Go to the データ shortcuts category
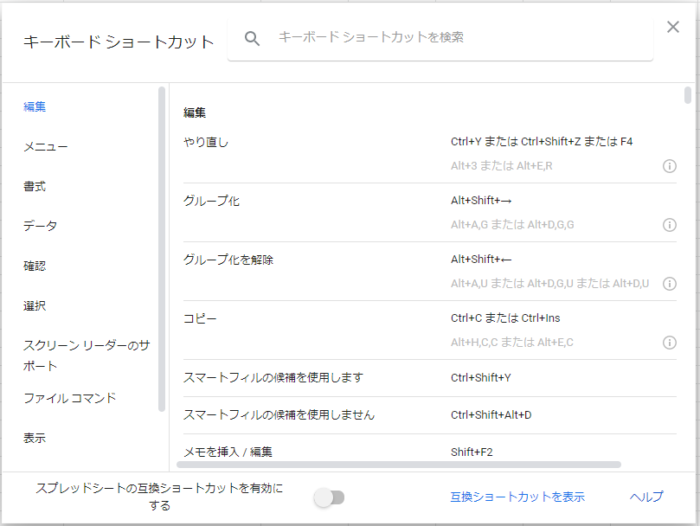The height and width of the screenshot is (526, 700). point(41,226)
